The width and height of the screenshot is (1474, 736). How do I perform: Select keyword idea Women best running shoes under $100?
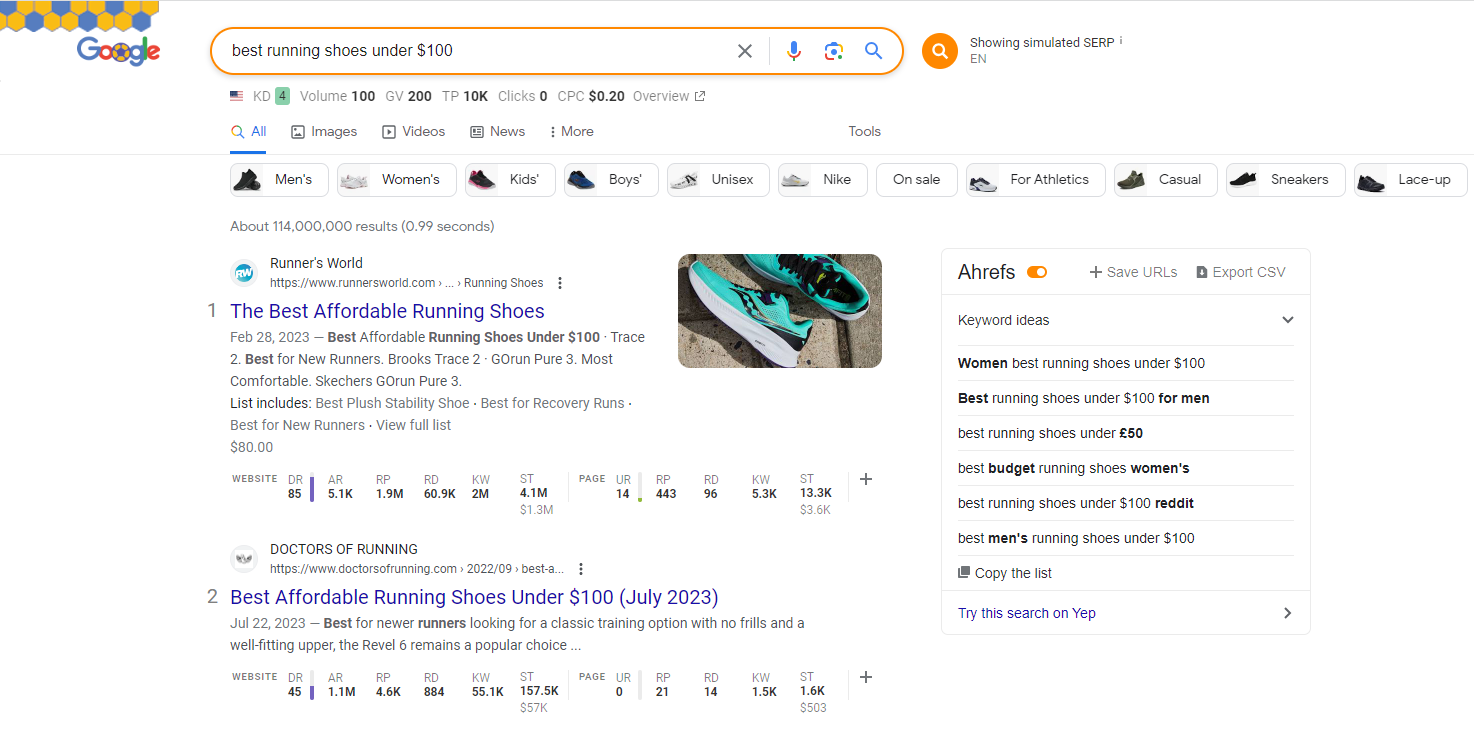click(x=1081, y=363)
